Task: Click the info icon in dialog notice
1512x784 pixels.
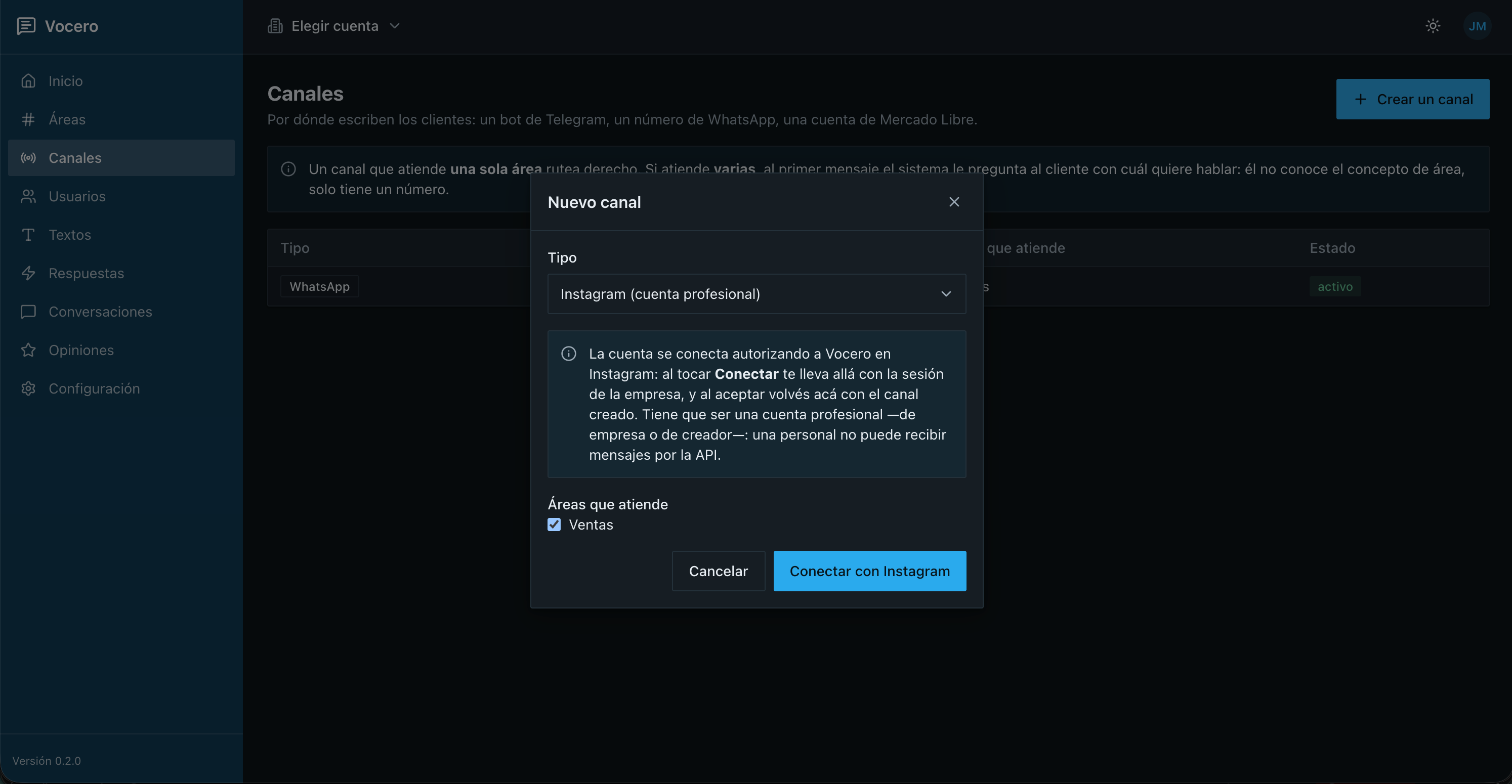Action: click(568, 353)
